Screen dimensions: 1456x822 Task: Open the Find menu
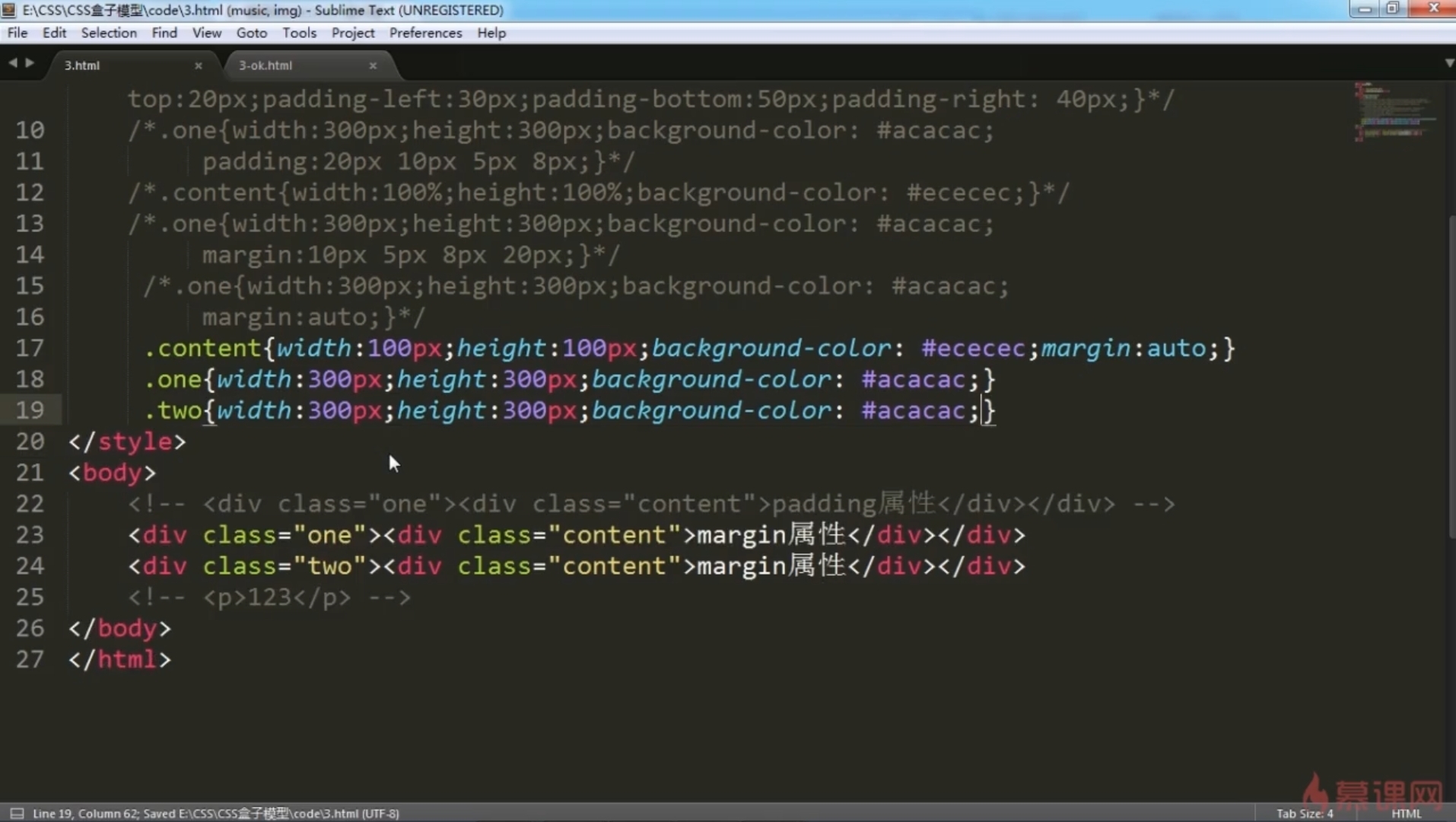pos(164,33)
